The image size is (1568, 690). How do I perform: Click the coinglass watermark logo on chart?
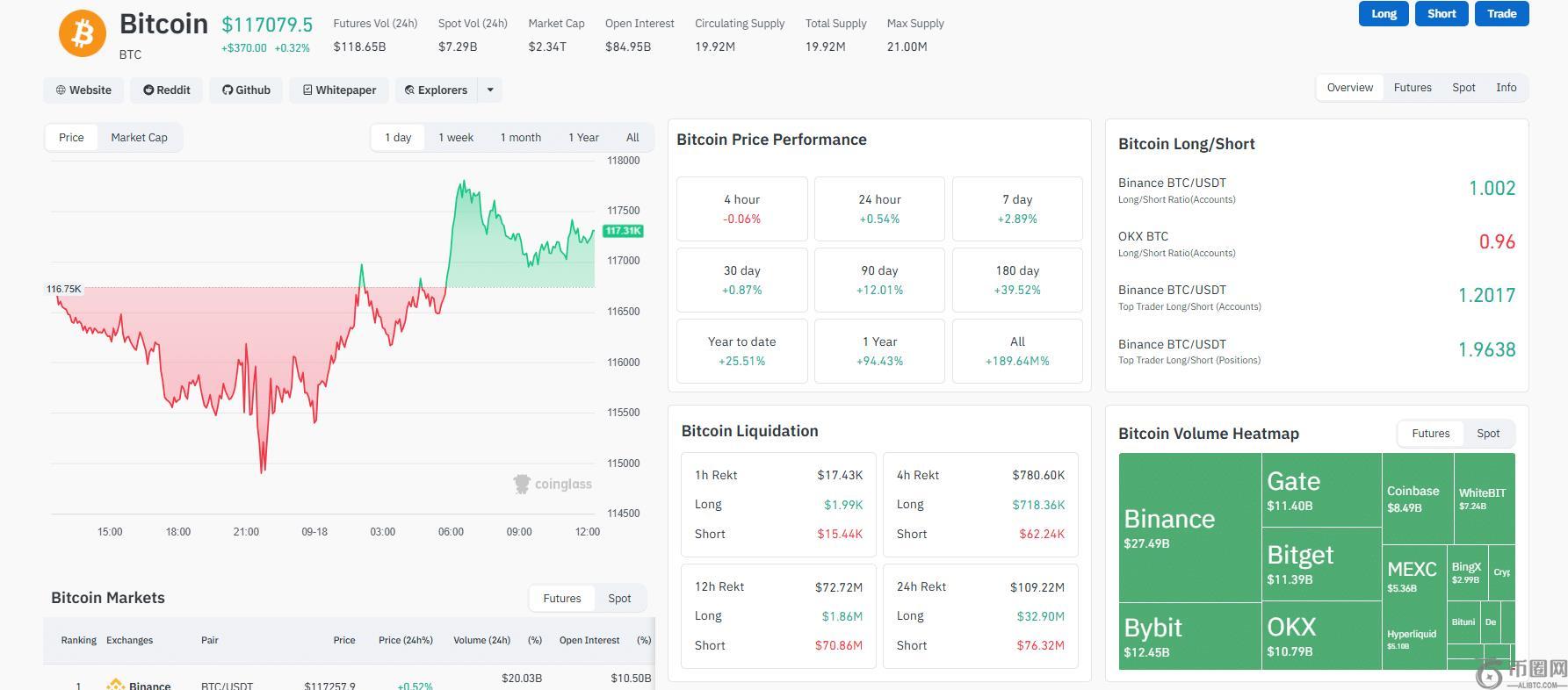(x=553, y=484)
